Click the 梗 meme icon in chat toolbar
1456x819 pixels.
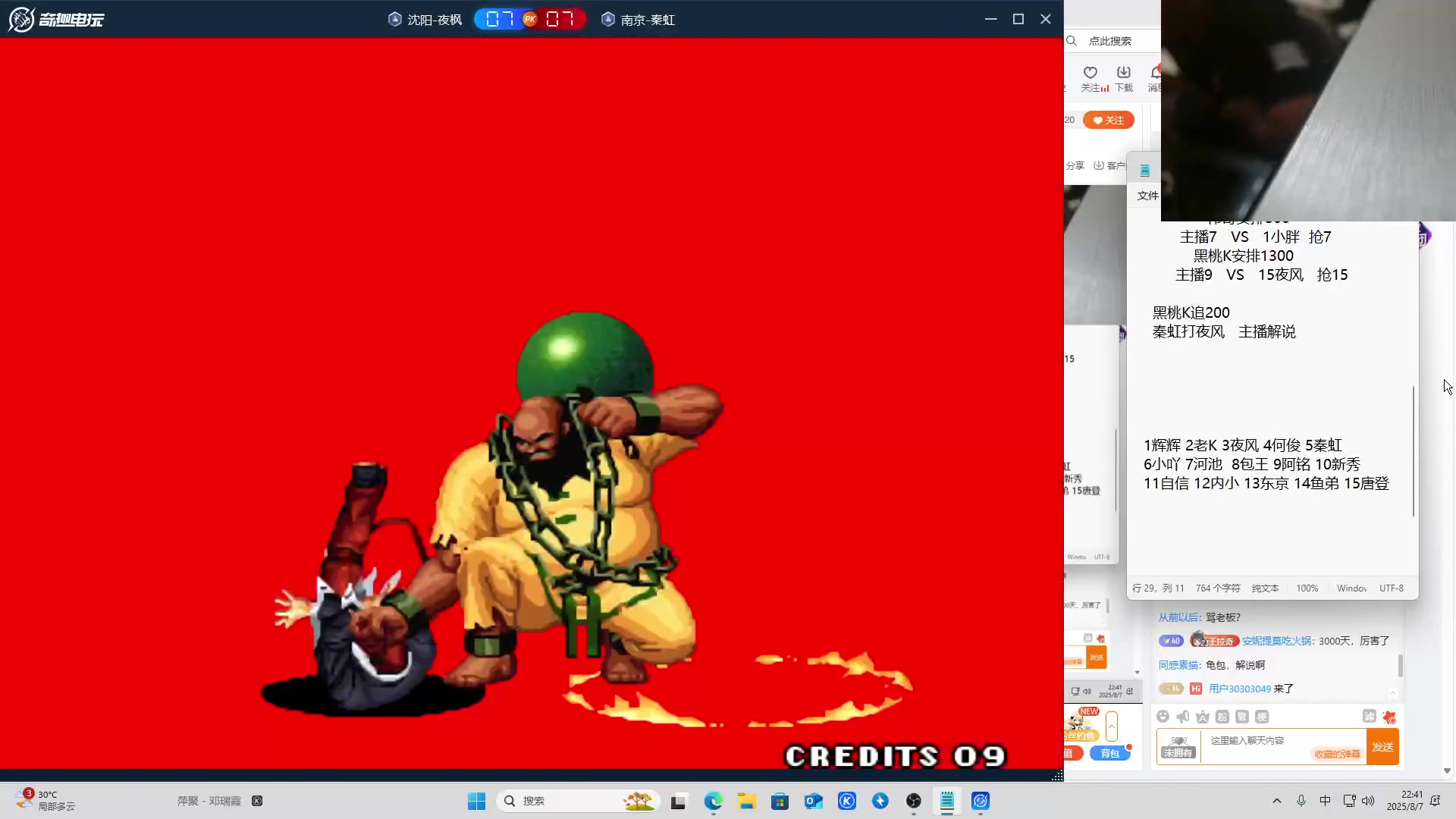pyautogui.click(x=1261, y=717)
